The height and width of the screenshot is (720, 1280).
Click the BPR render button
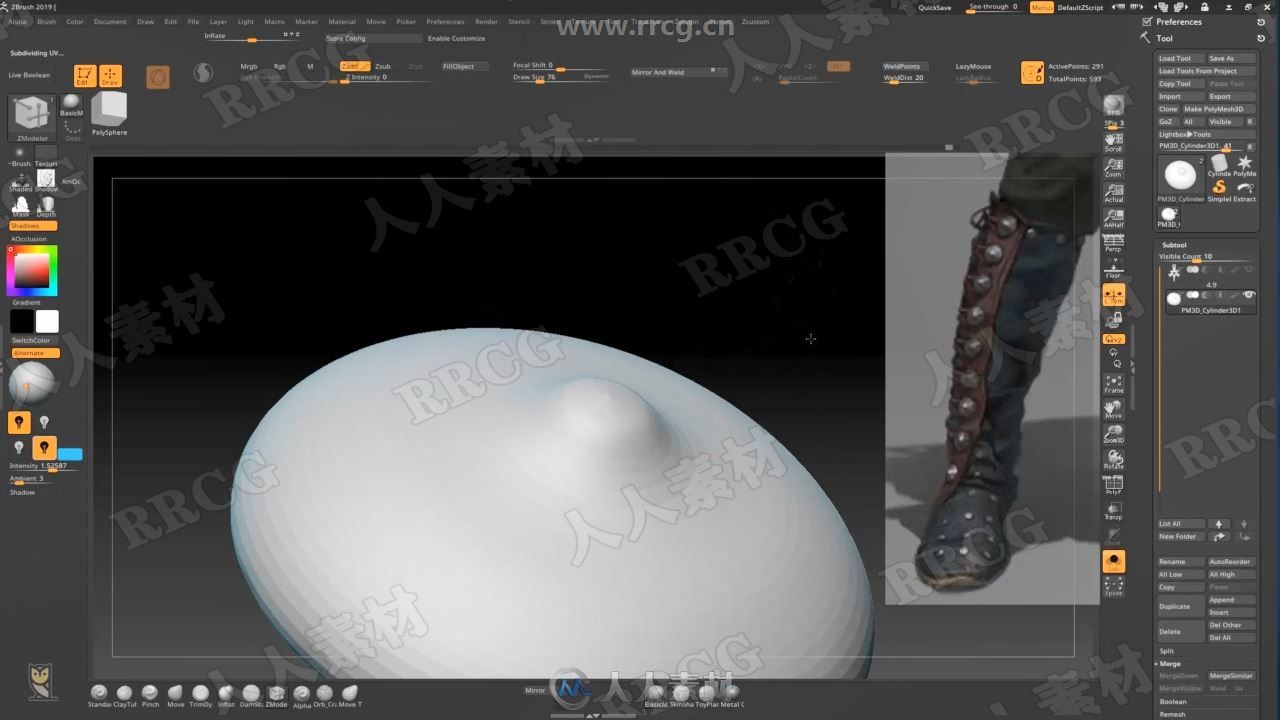coord(1113,105)
